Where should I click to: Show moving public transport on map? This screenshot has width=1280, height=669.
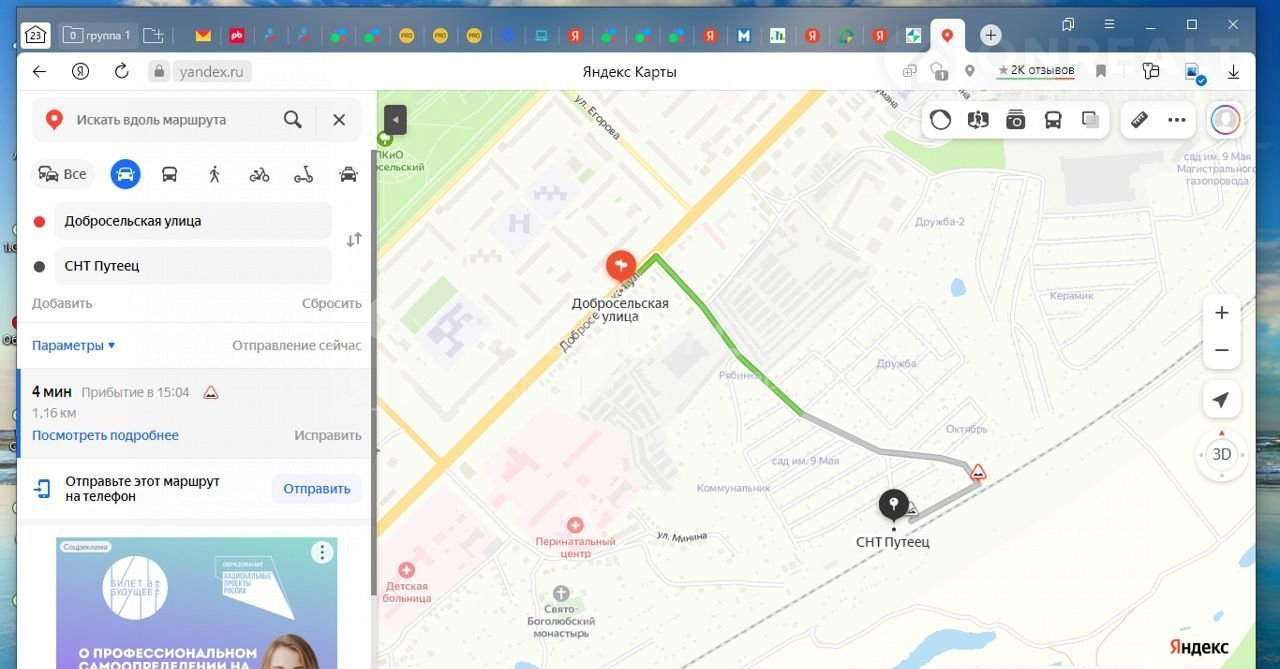(x=1053, y=120)
